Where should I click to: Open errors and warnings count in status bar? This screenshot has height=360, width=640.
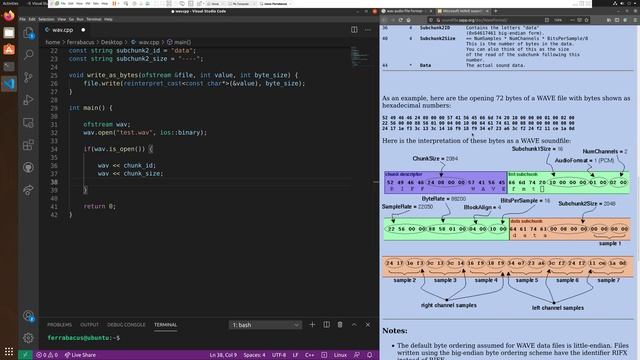tap(47, 355)
